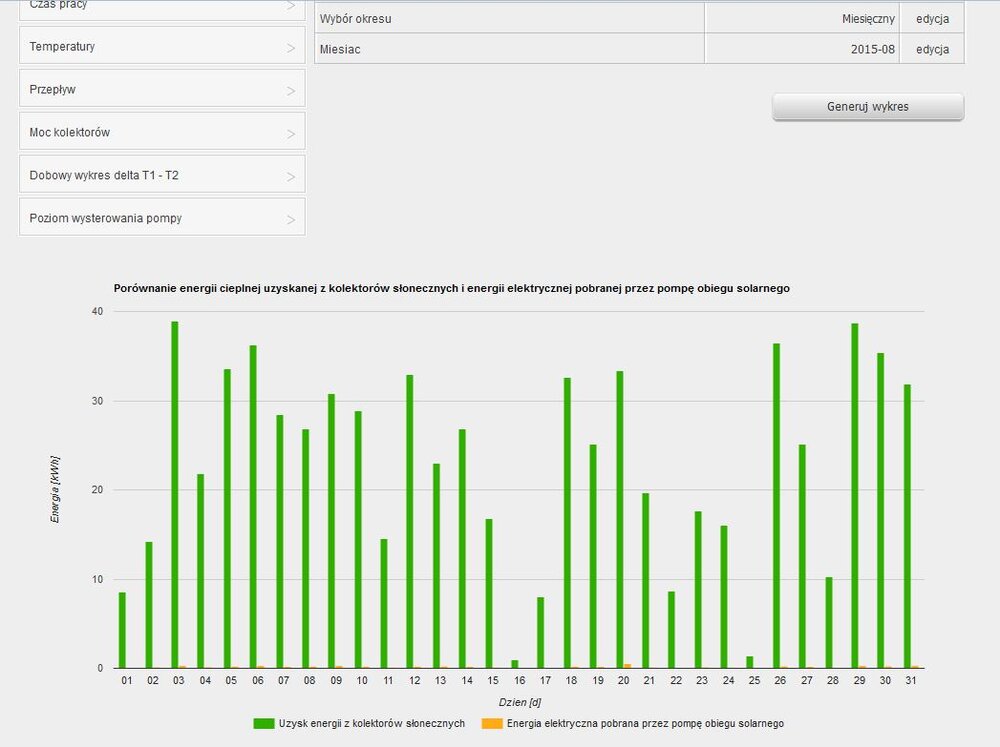Click the green legend swatch for solar collectors
The height and width of the screenshot is (747, 1000).
click(x=264, y=723)
